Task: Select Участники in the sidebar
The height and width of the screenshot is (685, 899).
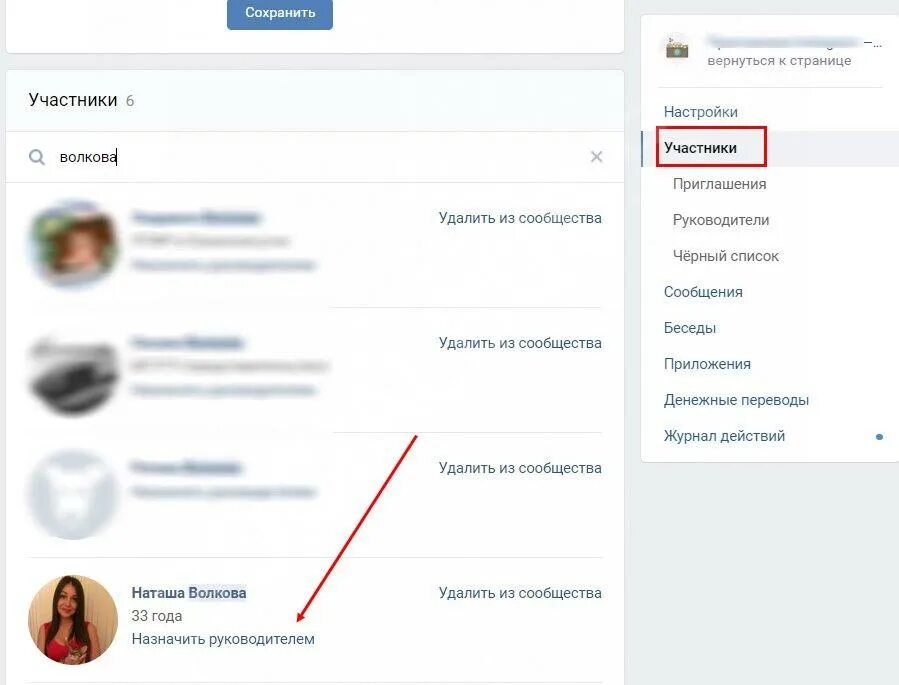Action: (700, 148)
